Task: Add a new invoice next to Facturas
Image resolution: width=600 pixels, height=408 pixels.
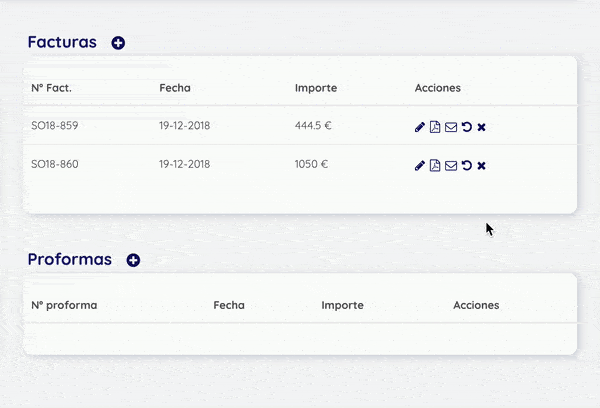Action: (118, 43)
